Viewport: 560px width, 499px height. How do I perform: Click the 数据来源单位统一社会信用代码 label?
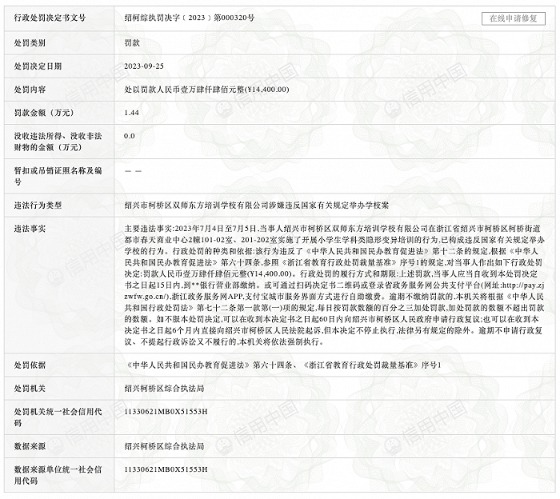click(x=58, y=475)
